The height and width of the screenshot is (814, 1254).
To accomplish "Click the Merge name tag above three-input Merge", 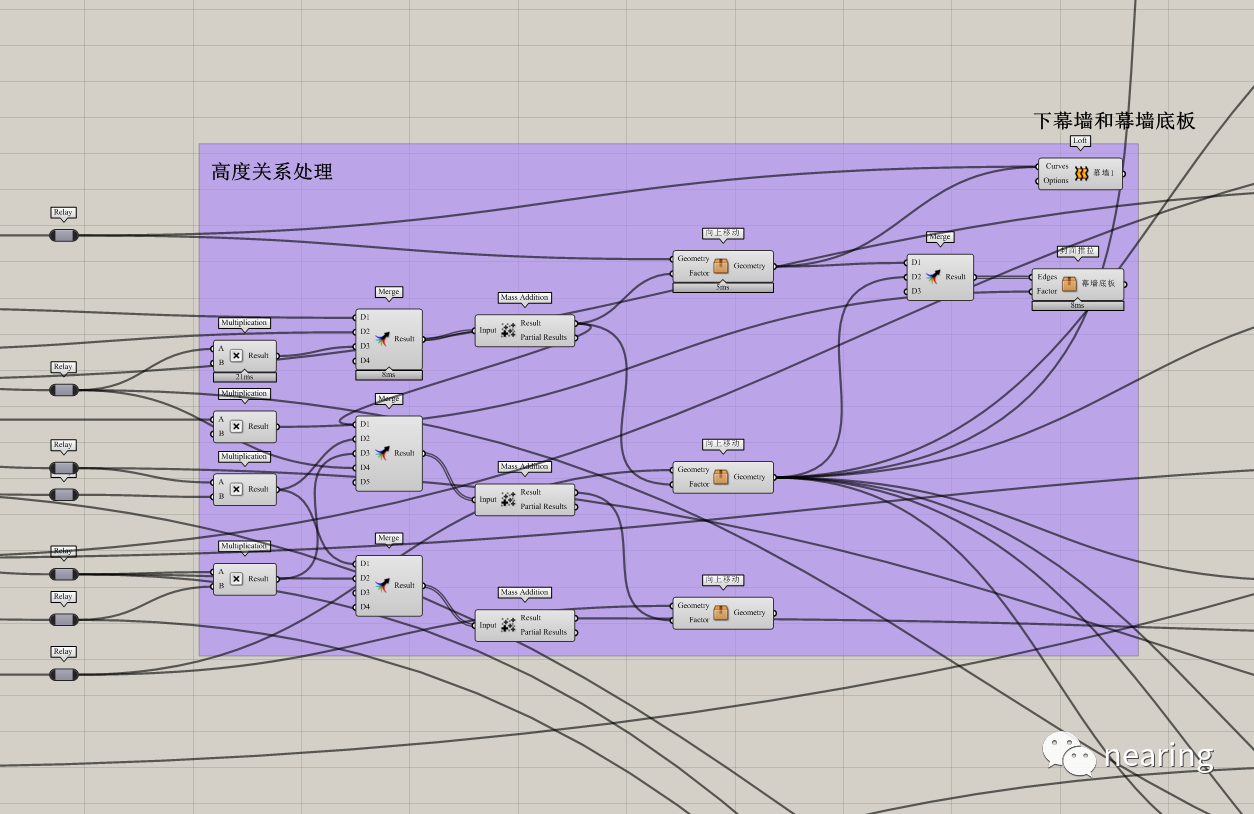I will pyautogui.click(x=940, y=237).
